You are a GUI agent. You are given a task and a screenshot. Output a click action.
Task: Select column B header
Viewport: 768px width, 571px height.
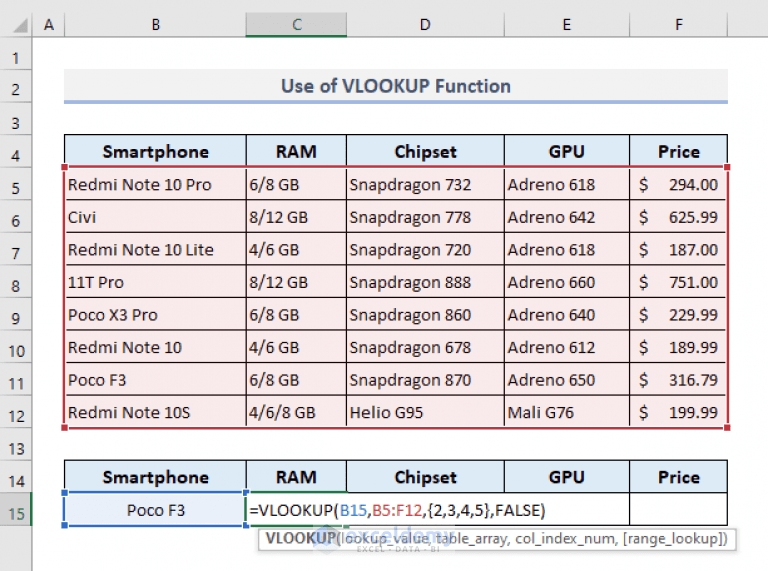pyautogui.click(x=155, y=24)
